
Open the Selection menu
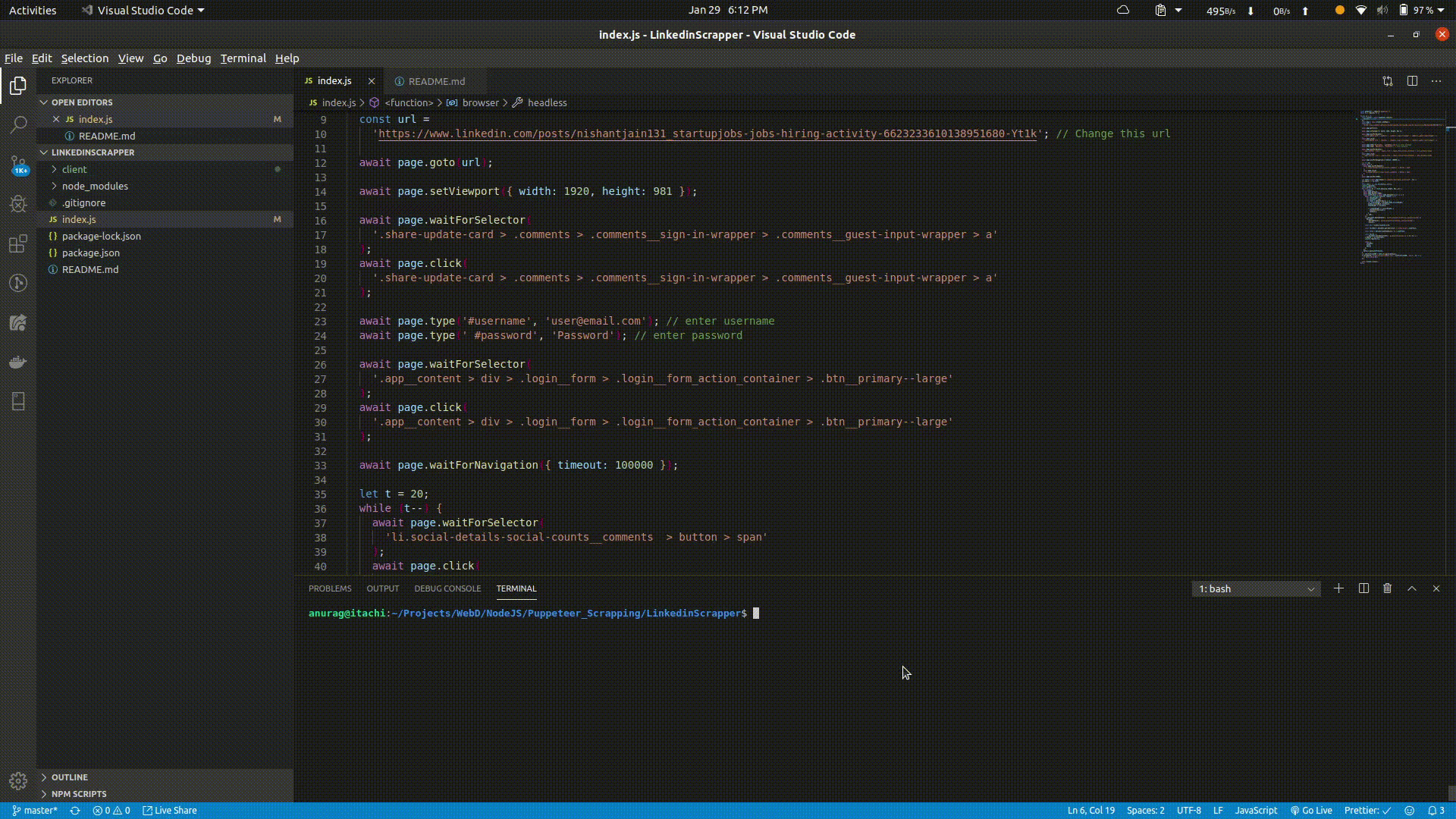85,58
